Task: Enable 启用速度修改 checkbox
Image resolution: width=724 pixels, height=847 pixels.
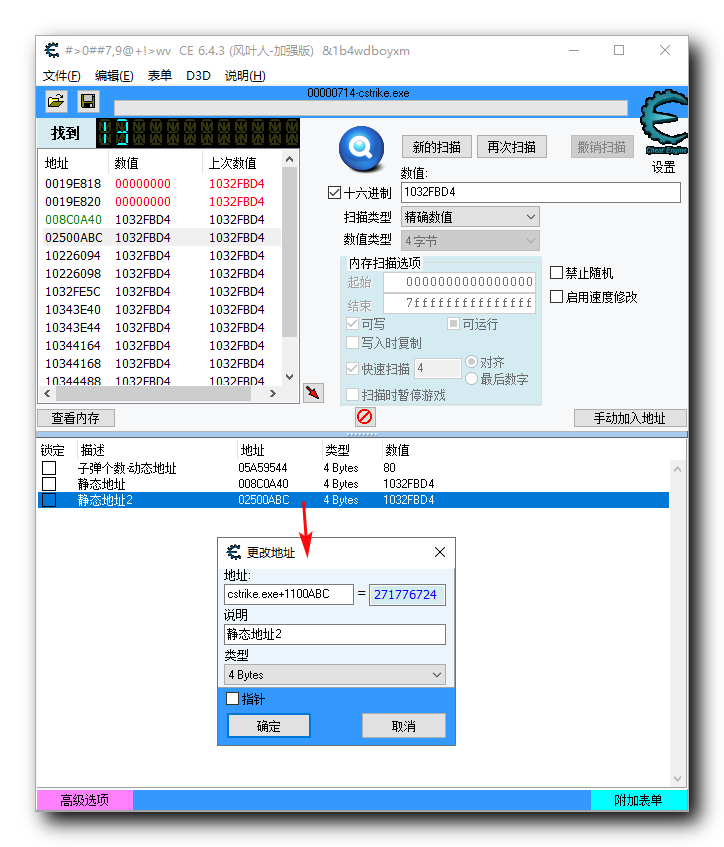Action: tap(556, 297)
